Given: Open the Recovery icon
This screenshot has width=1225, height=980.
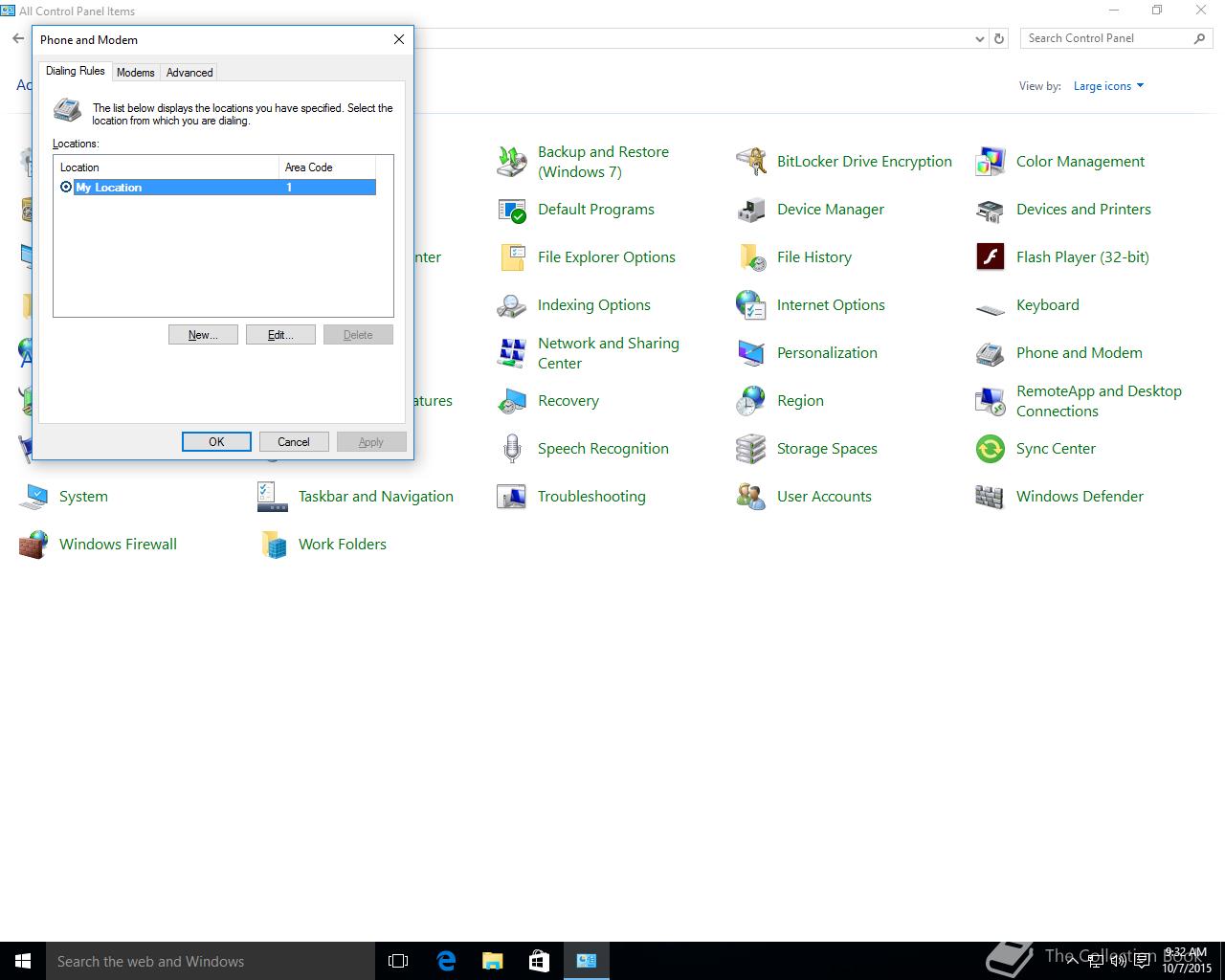Looking at the screenshot, I should coord(512,401).
